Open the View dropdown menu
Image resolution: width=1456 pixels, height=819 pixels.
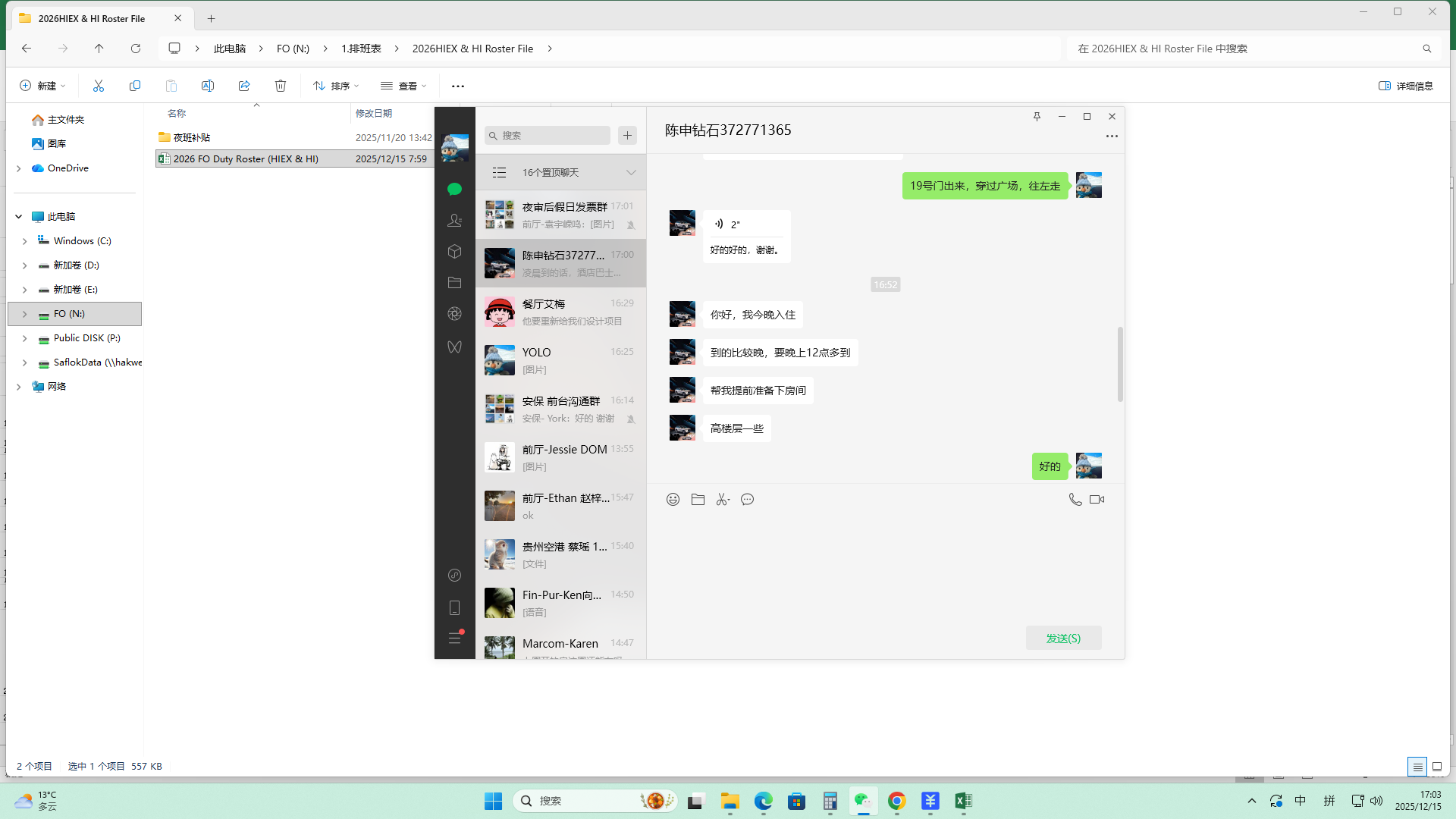(403, 86)
